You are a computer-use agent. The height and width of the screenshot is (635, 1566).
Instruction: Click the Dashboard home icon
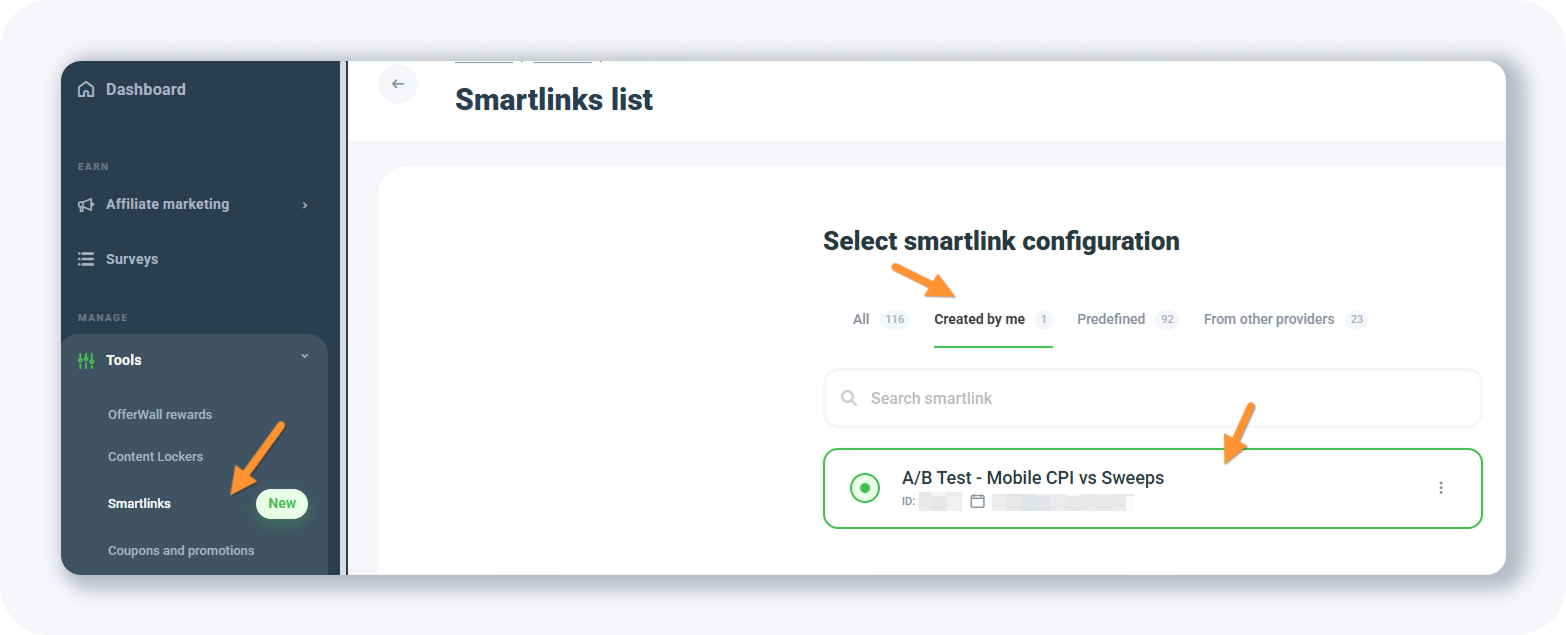pos(87,89)
